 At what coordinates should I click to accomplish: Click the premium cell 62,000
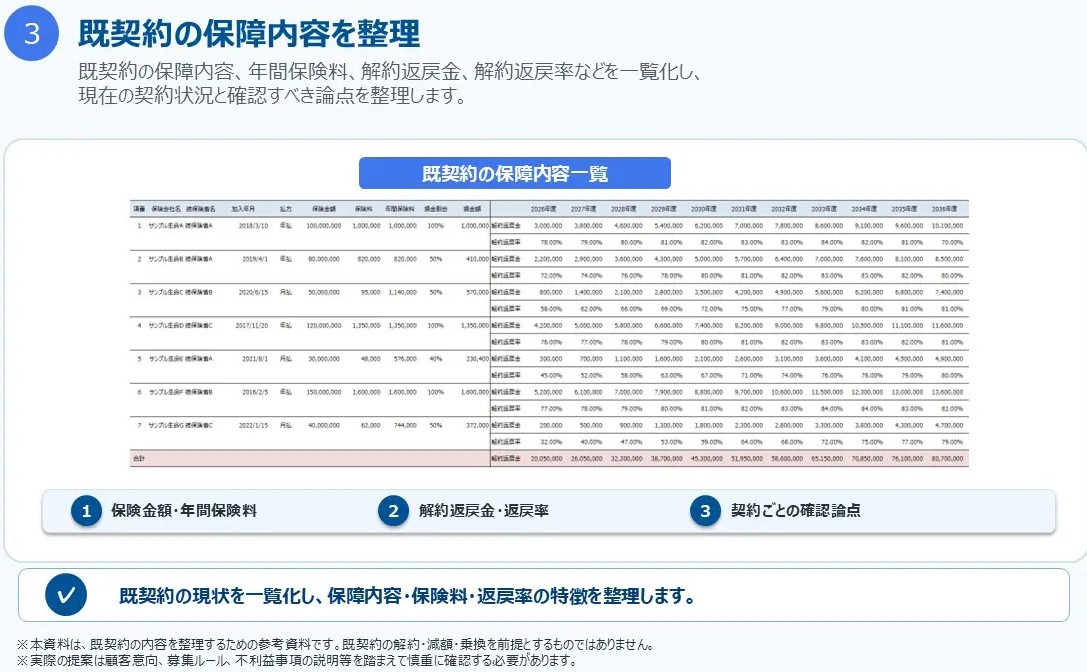coord(370,425)
